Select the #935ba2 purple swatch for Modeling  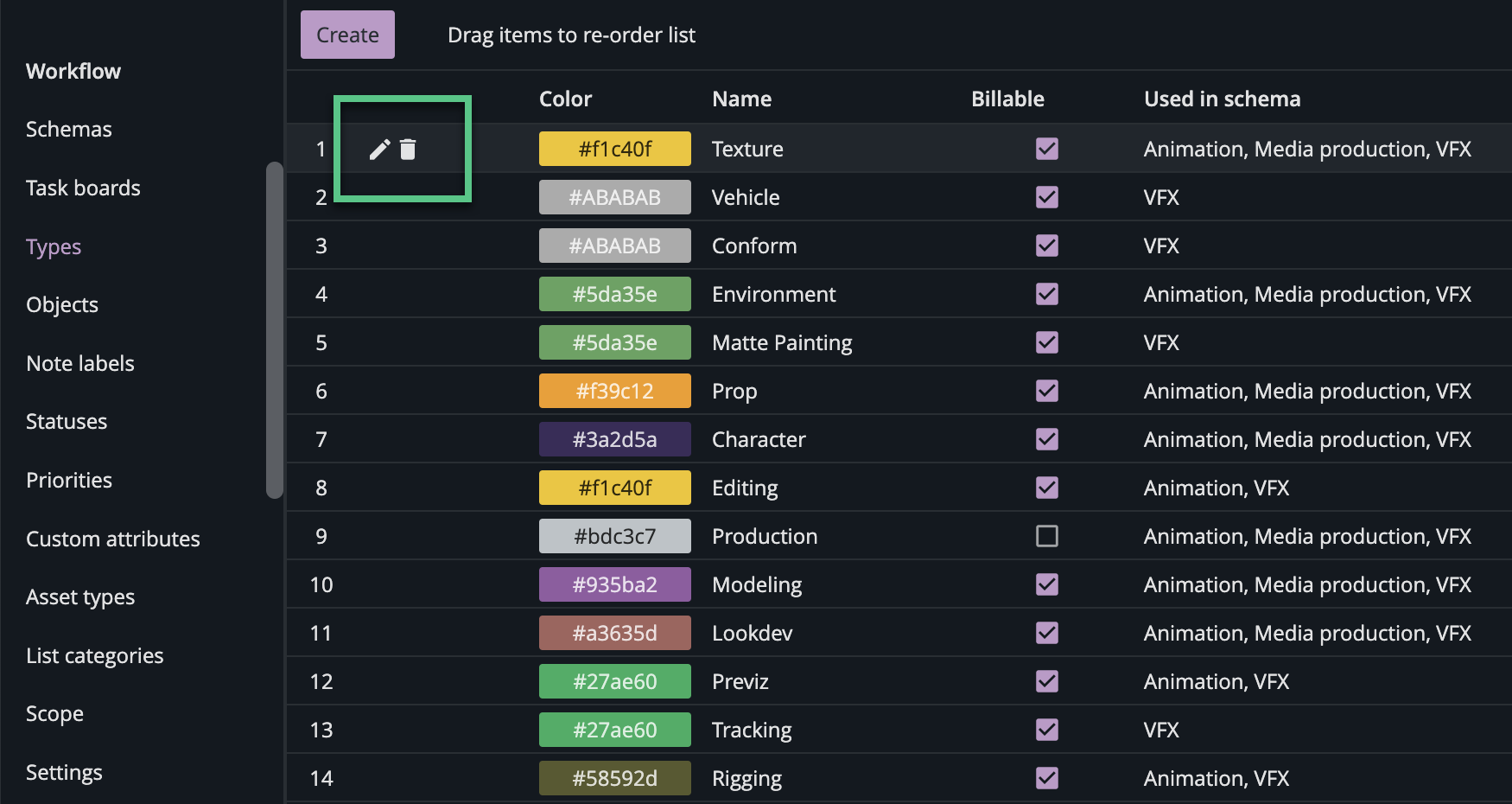pos(614,584)
